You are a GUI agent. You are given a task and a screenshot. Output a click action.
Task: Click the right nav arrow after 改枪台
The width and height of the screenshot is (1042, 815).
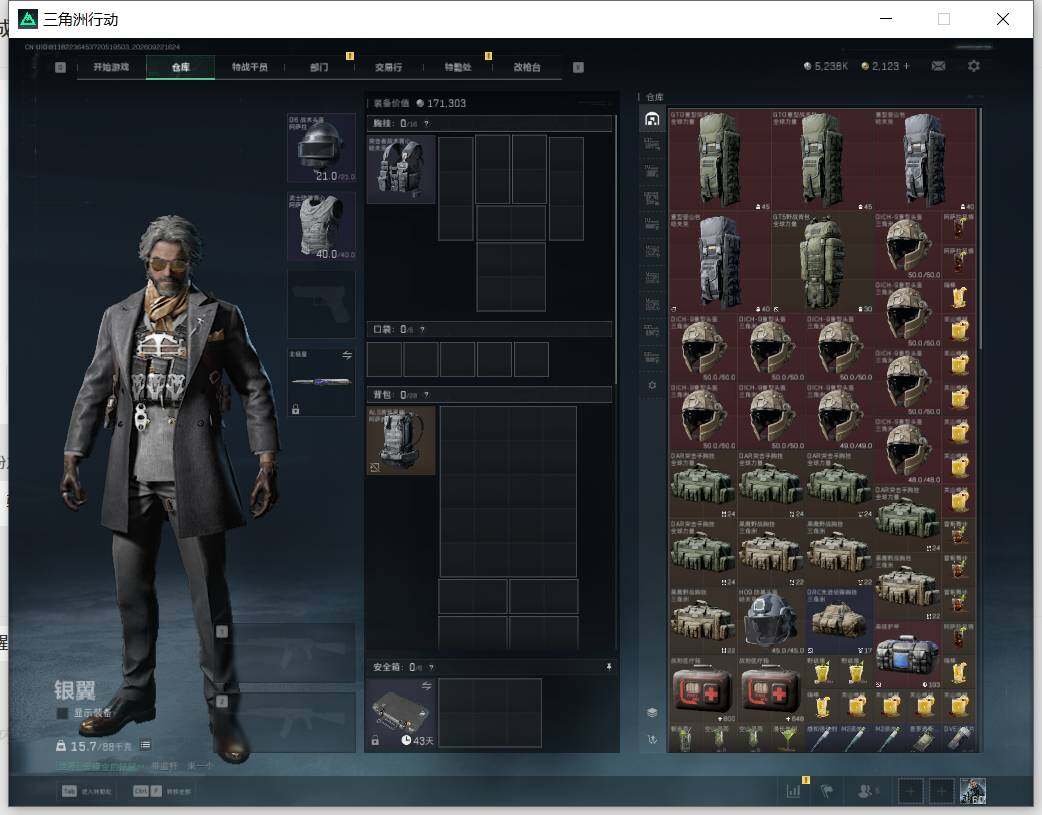(x=578, y=67)
